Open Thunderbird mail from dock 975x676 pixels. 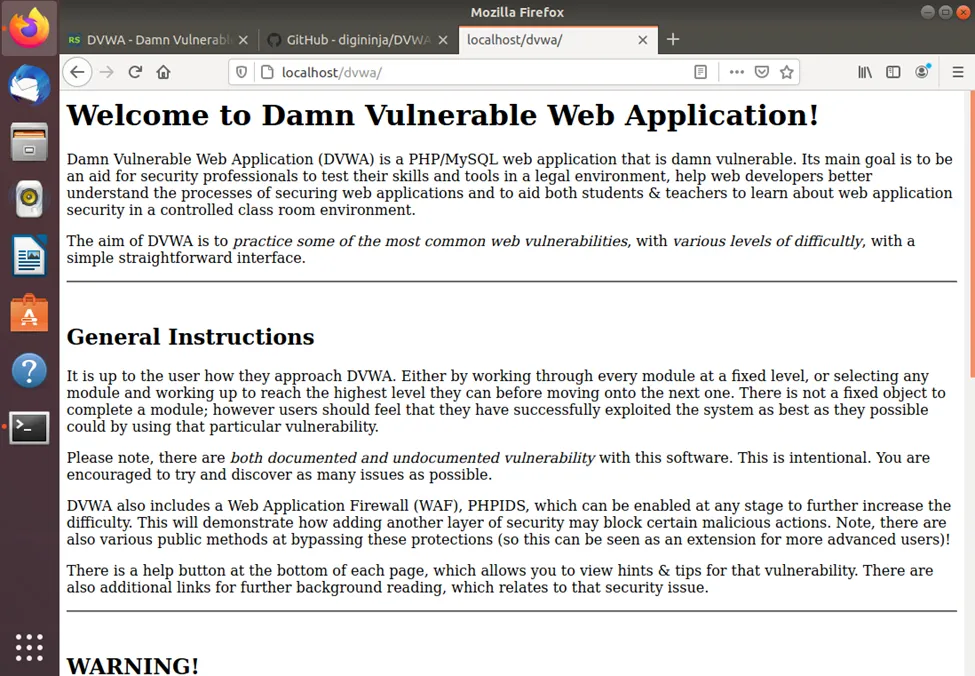click(x=29, y=85)
